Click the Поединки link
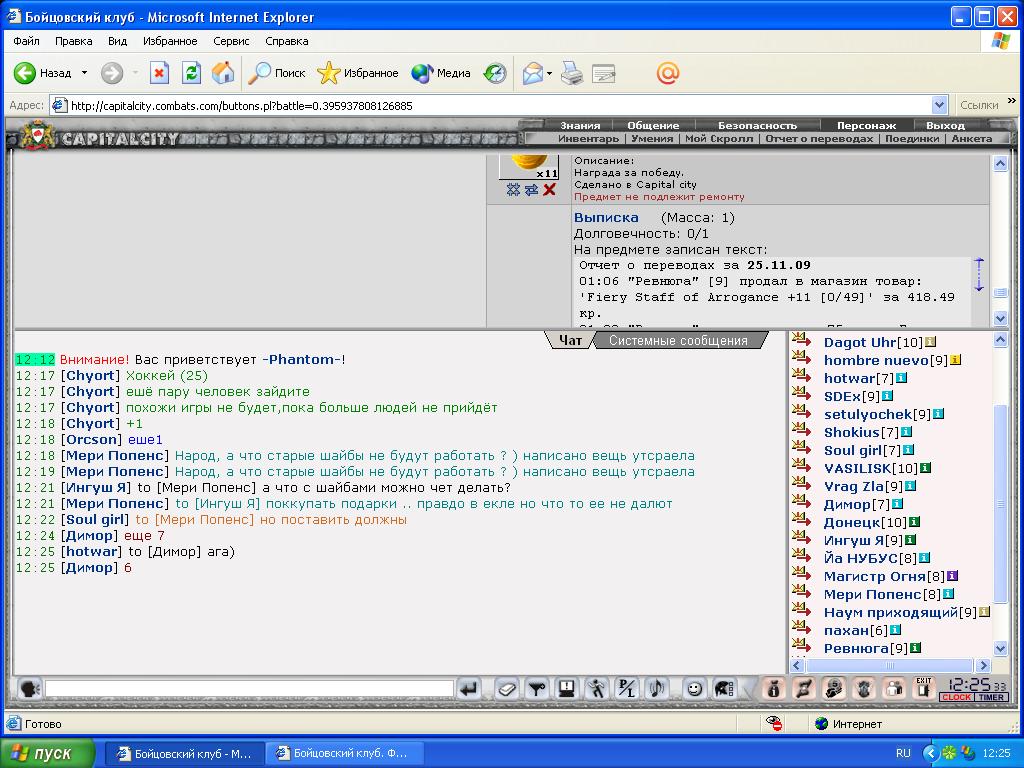 912,138
